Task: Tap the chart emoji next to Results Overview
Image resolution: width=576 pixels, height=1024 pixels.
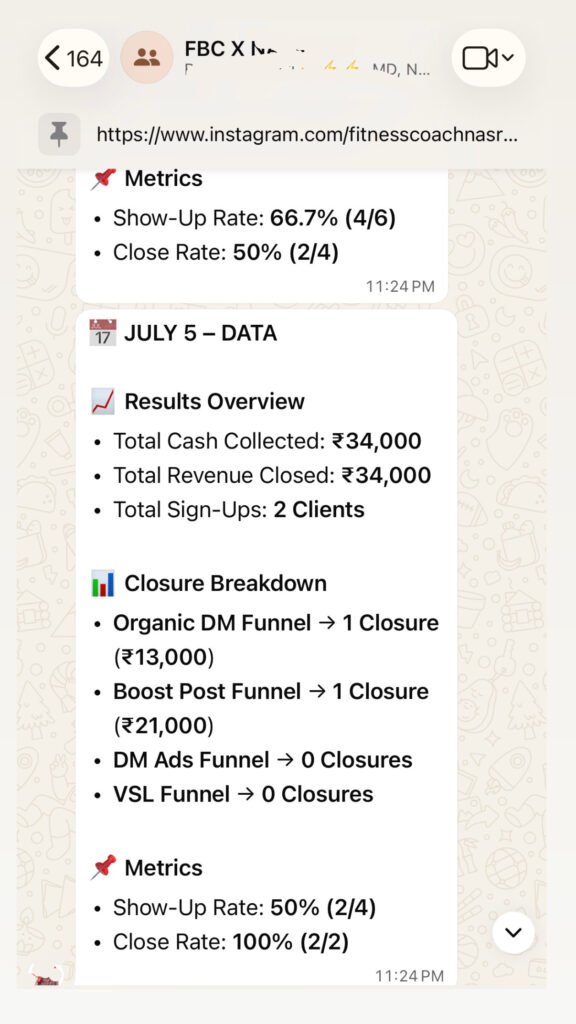Action: coord(103,401)
